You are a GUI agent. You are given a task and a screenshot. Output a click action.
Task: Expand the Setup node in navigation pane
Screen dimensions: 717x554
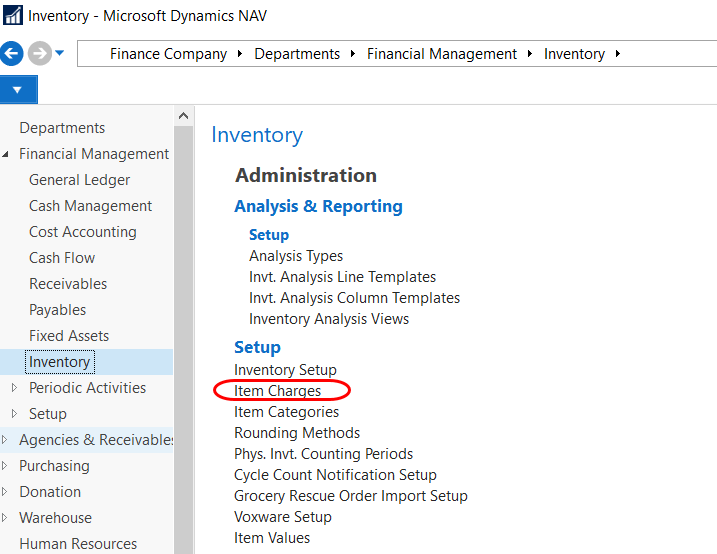tap(14, 414)
